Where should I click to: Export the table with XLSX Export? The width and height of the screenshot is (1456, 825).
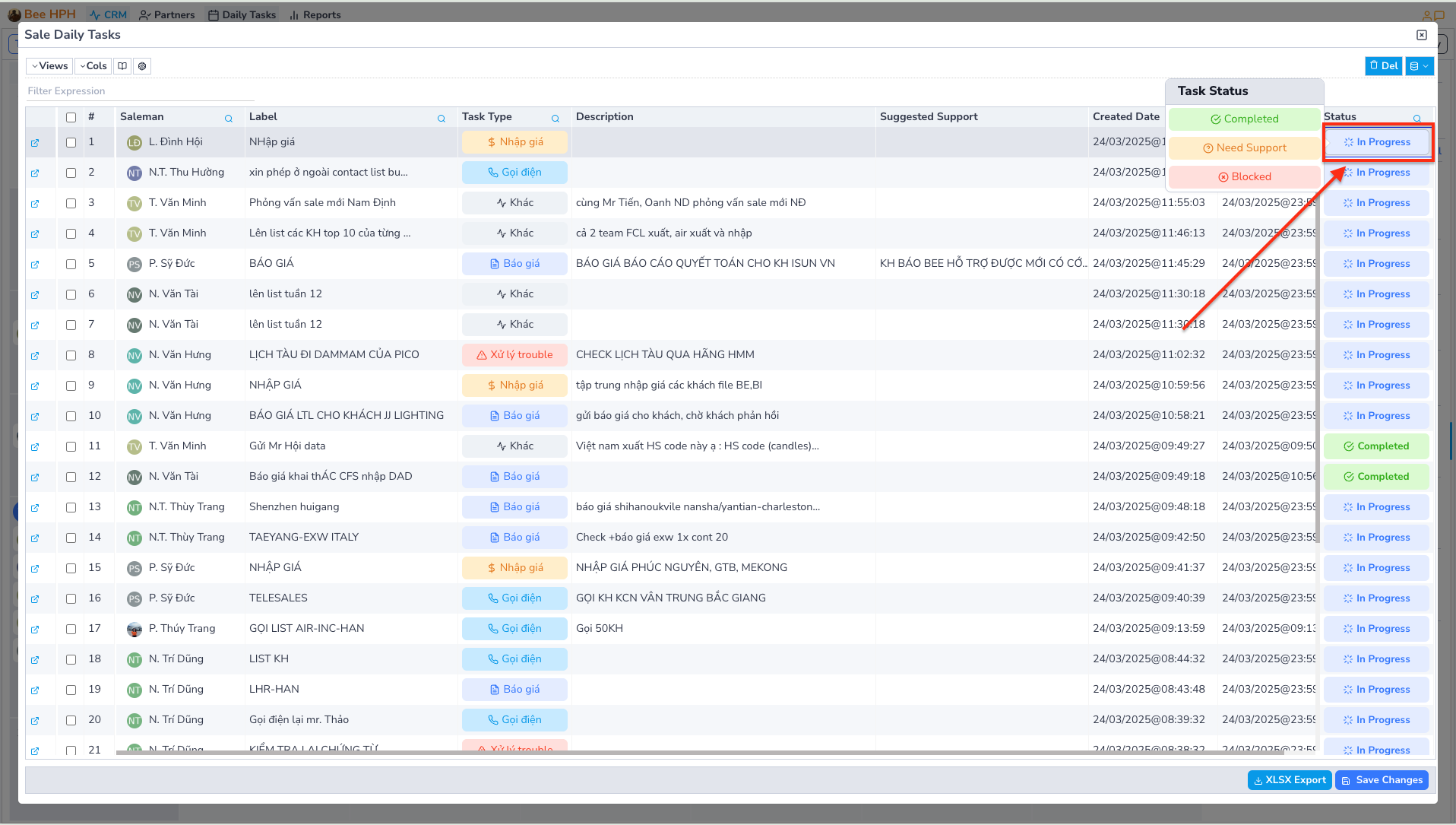click(x=1289, y=780)
